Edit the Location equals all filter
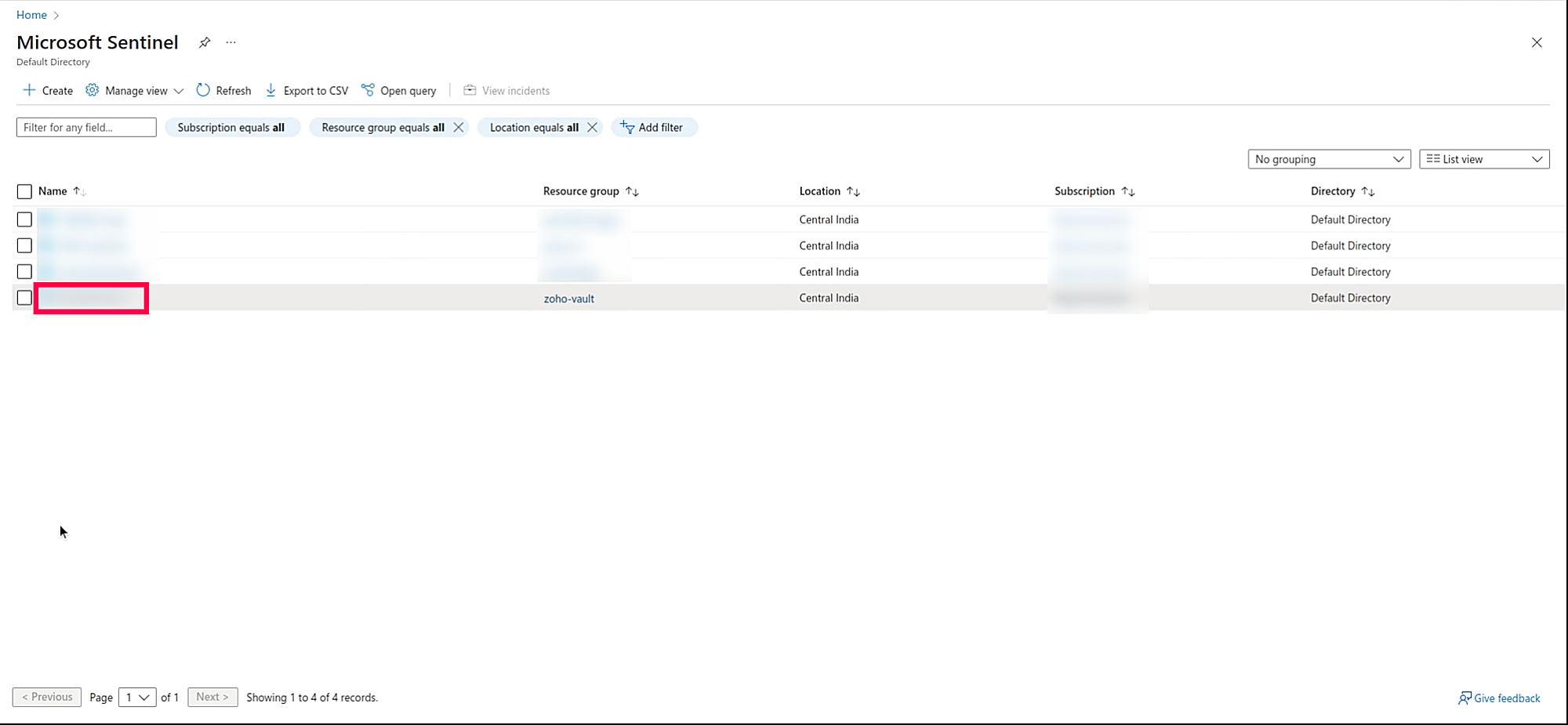The height and width of the screenshot is (725, 1568). click(x=534, y=127)
